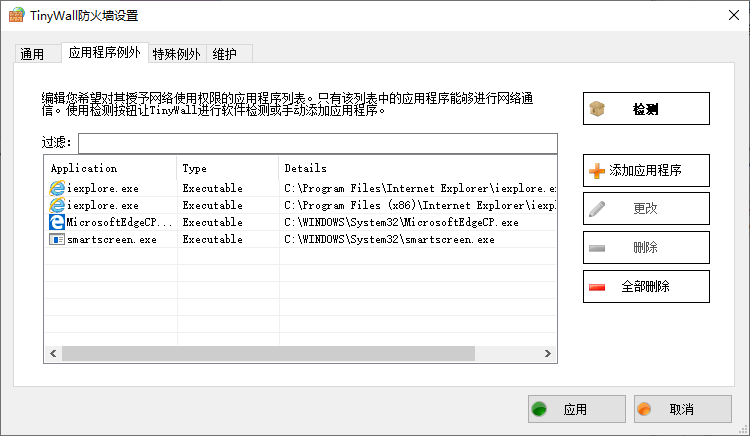Click the horizontal scrollbar thumb of list
The height and width of the screenshot is (436, 750).
click(x=268, y=354)
